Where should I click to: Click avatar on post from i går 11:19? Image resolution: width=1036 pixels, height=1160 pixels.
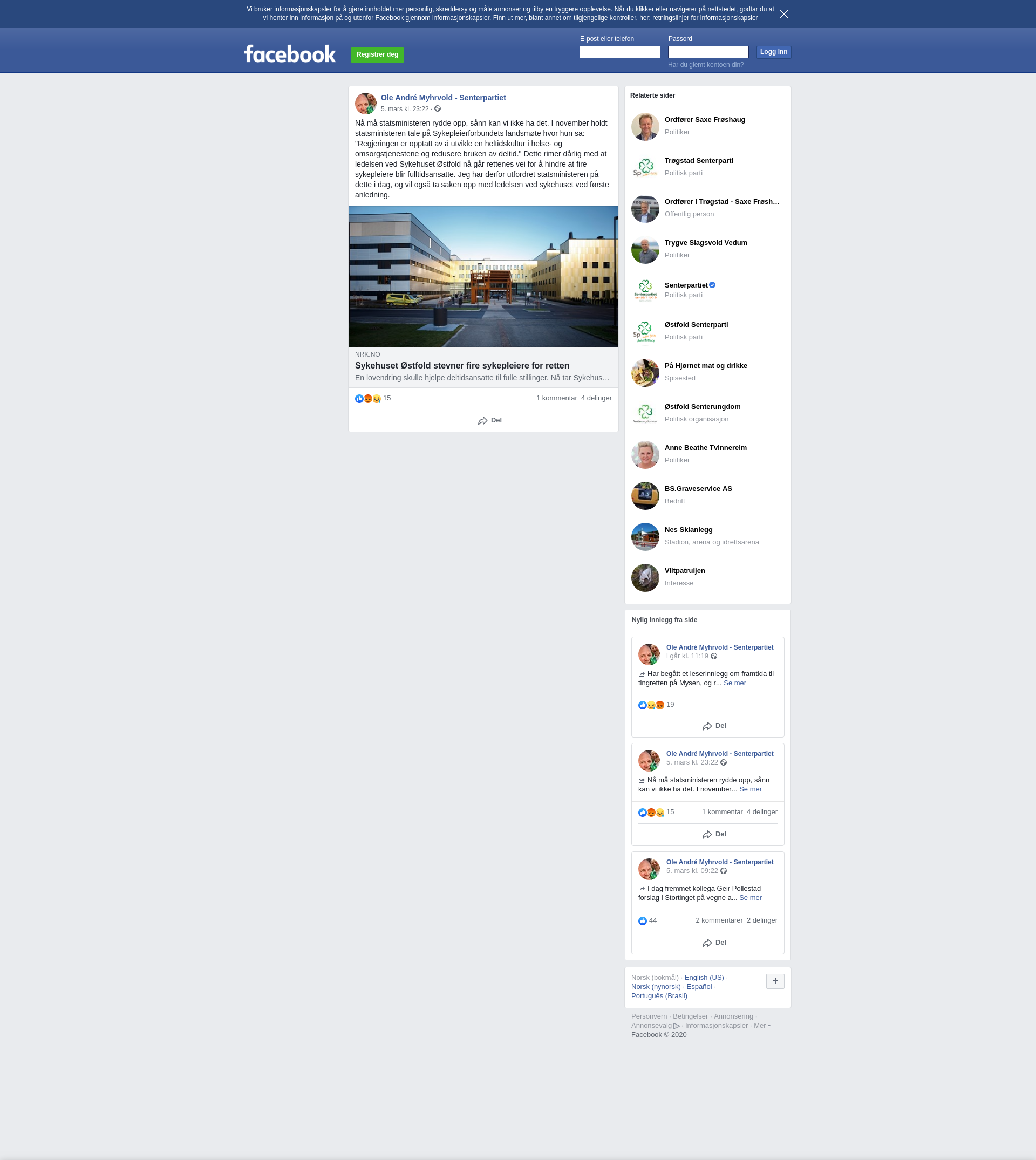(x=649, y=654)
